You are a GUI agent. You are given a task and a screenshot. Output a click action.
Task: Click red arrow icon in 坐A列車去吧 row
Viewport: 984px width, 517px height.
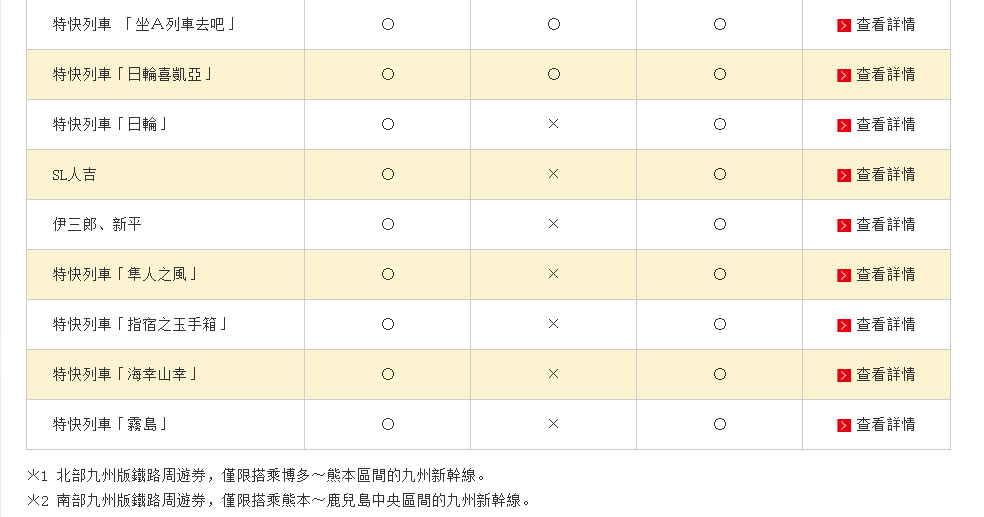pyautogui.click(x=844, y=25)
